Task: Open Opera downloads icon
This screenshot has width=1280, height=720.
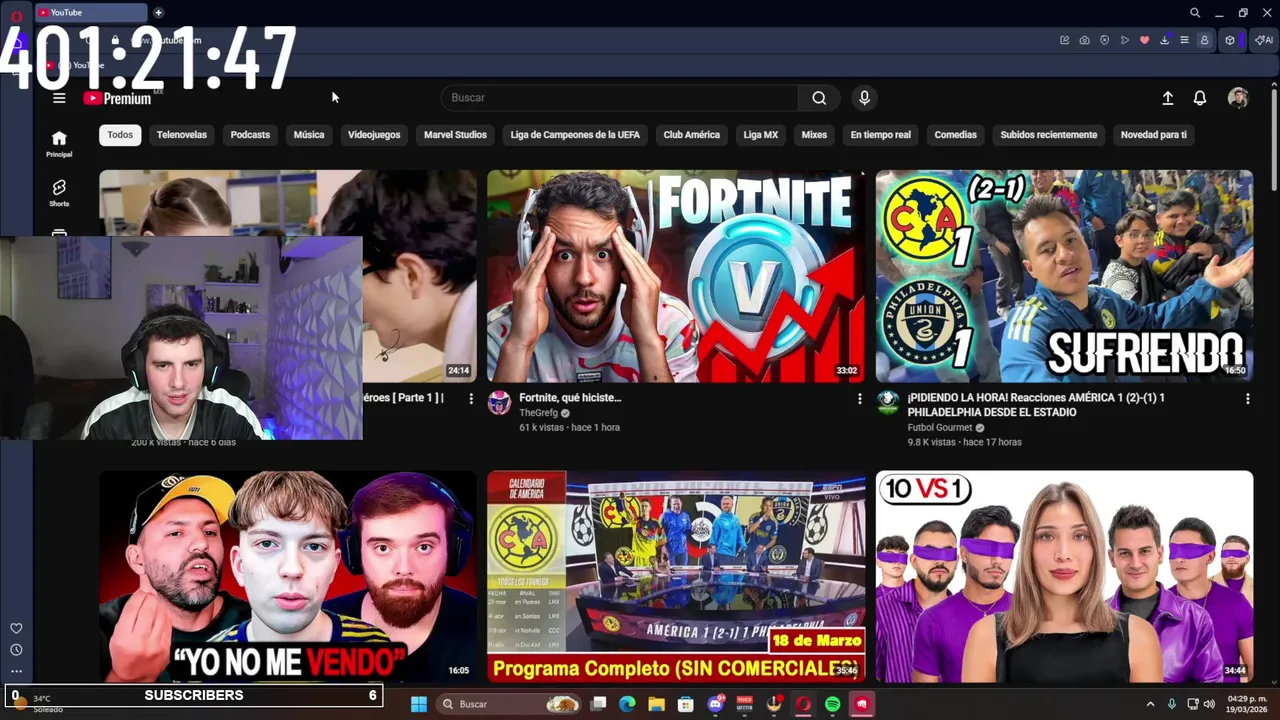Action: point(1164,40)
